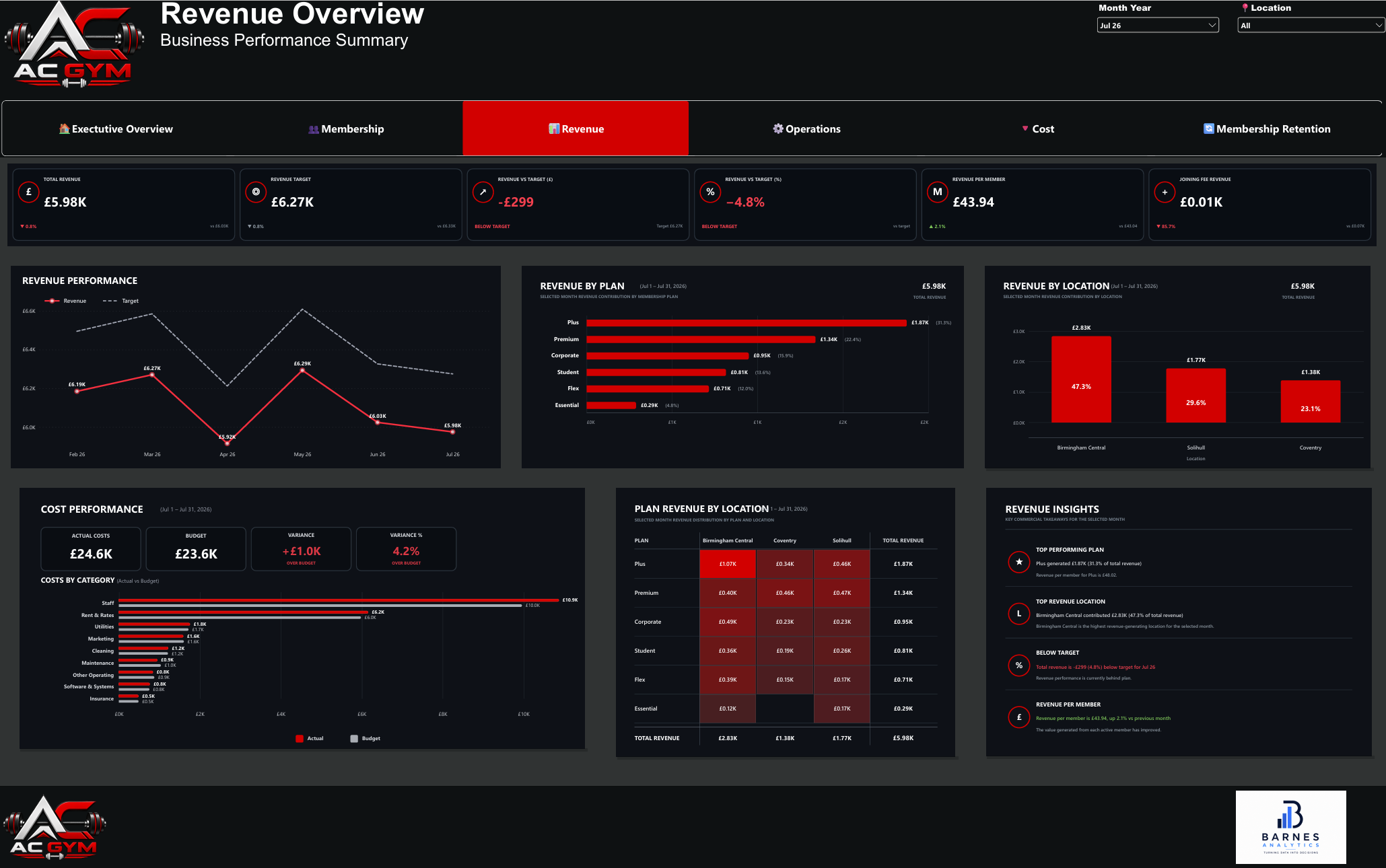Select the Solihull bar in location chart
Image resolution: width=1386 pixels, height=868 pixels.
pos(1196,396)
